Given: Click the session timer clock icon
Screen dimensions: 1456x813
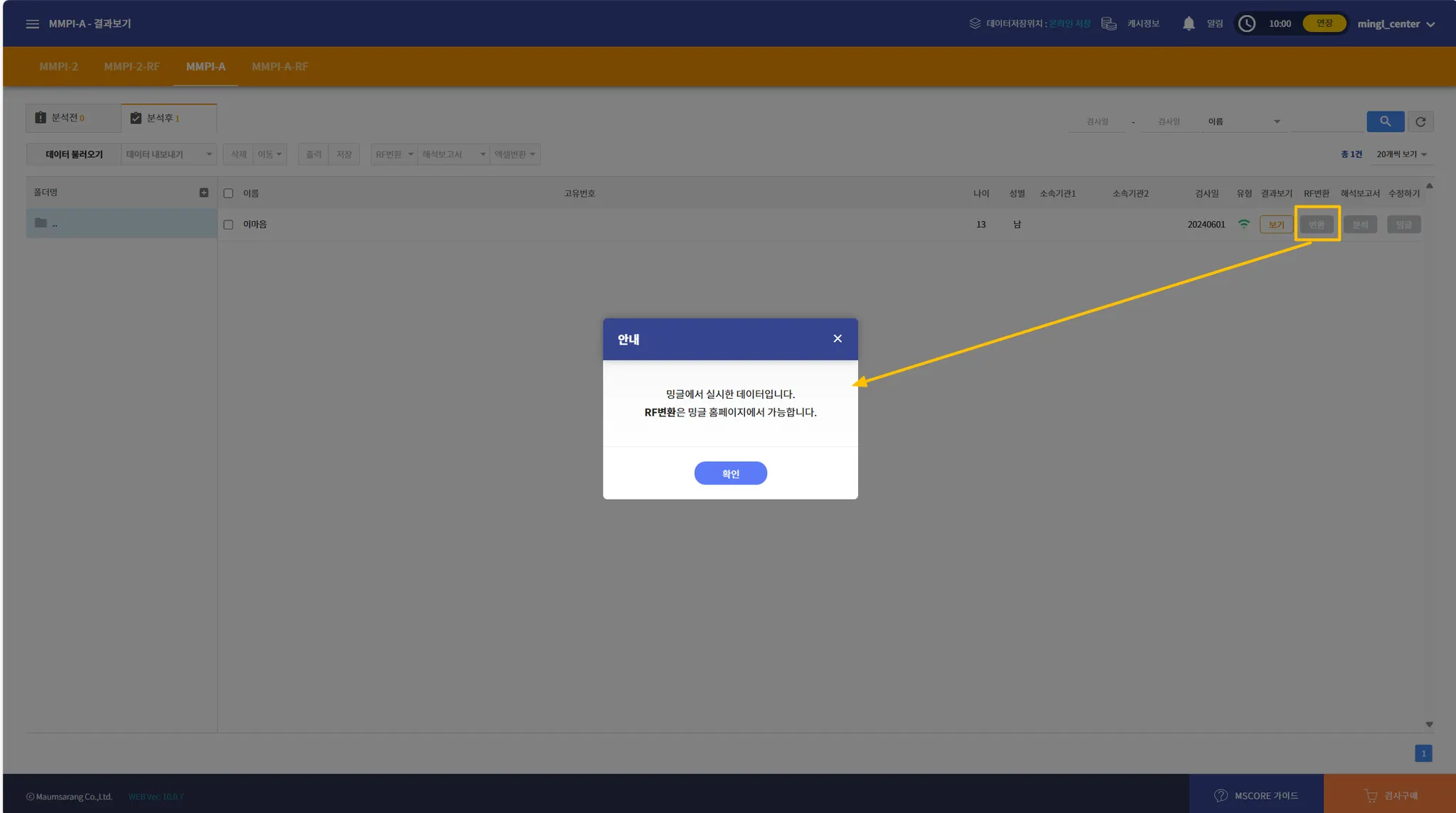Looking at the screenshot, I should (1246, 24).
